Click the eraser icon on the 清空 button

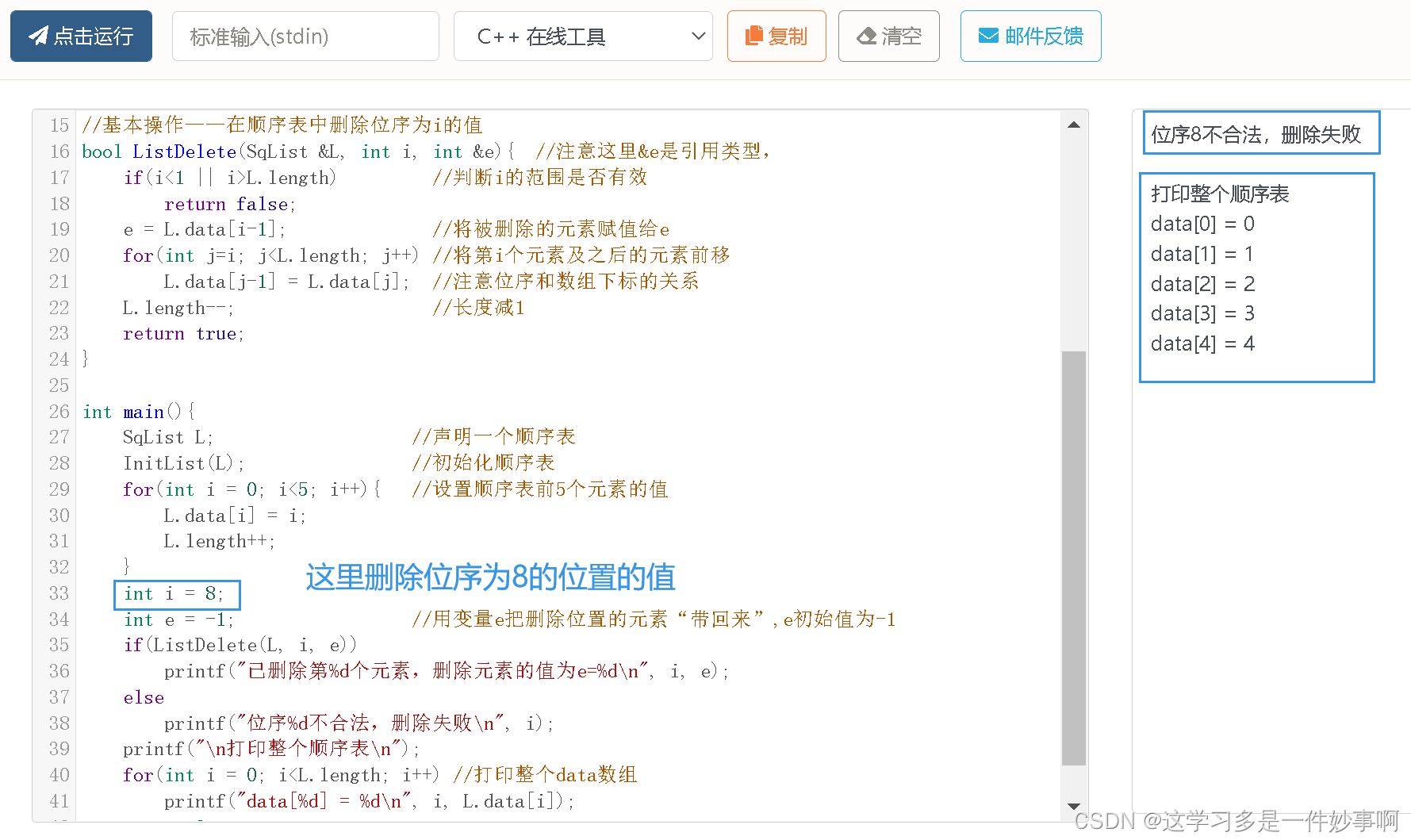(x=867, y=36)
